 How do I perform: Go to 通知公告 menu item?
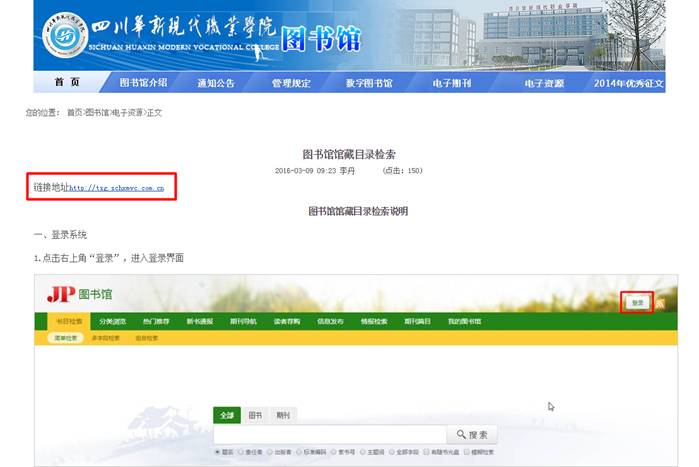point(216,83)
